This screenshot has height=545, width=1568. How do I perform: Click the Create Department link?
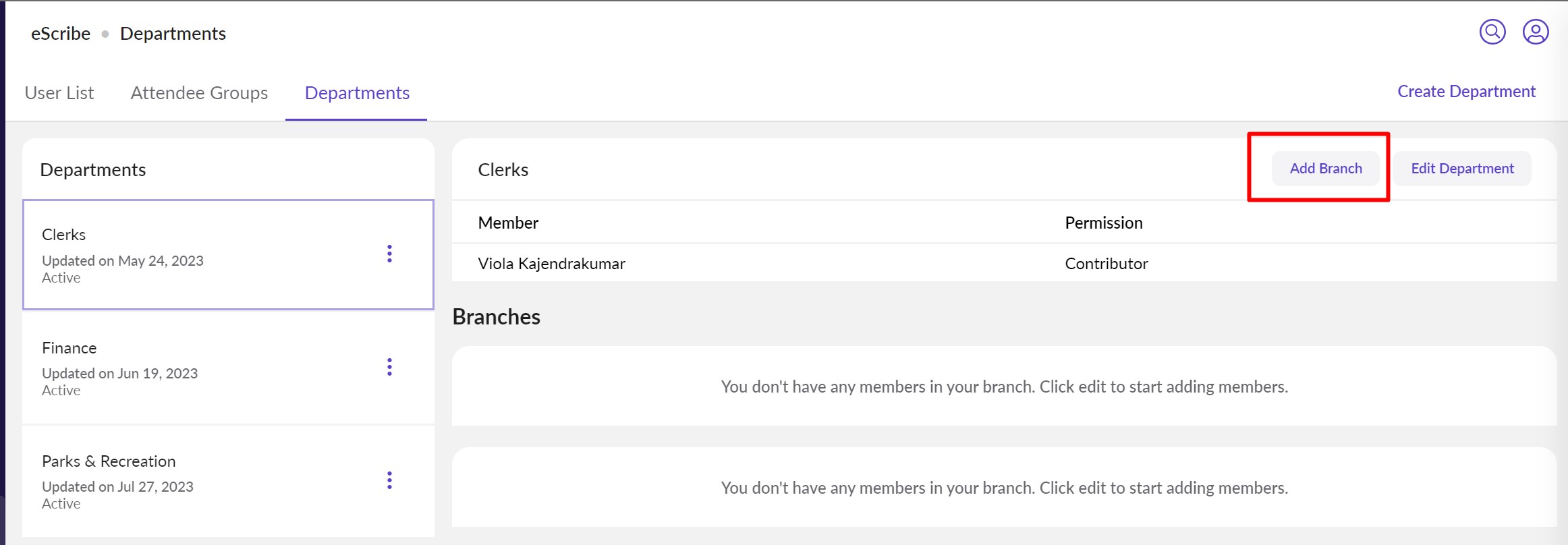[1466, 92]
